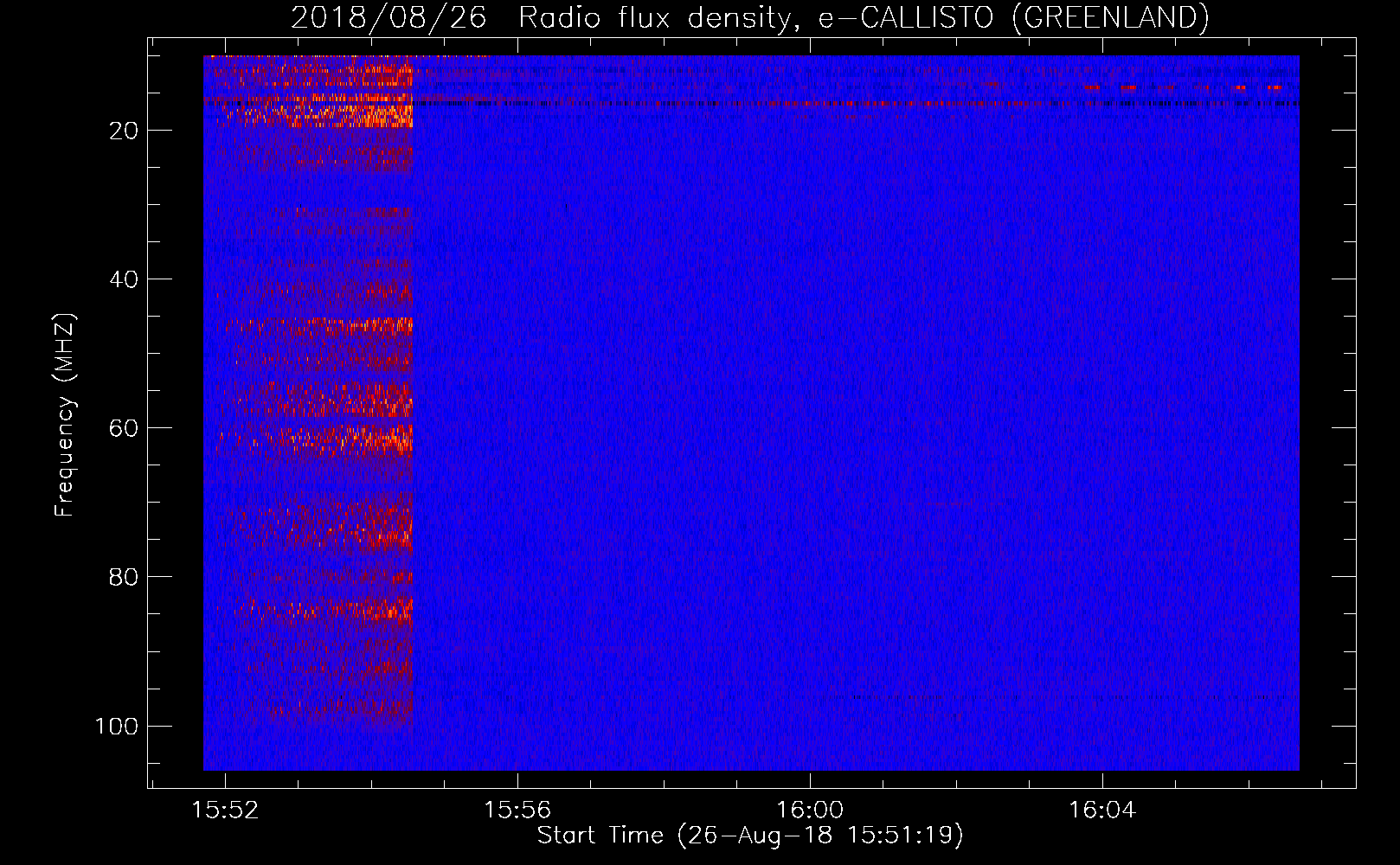Click the 60 frequency tick label
The image size is (1400, 865).
(x=124, y=428)
